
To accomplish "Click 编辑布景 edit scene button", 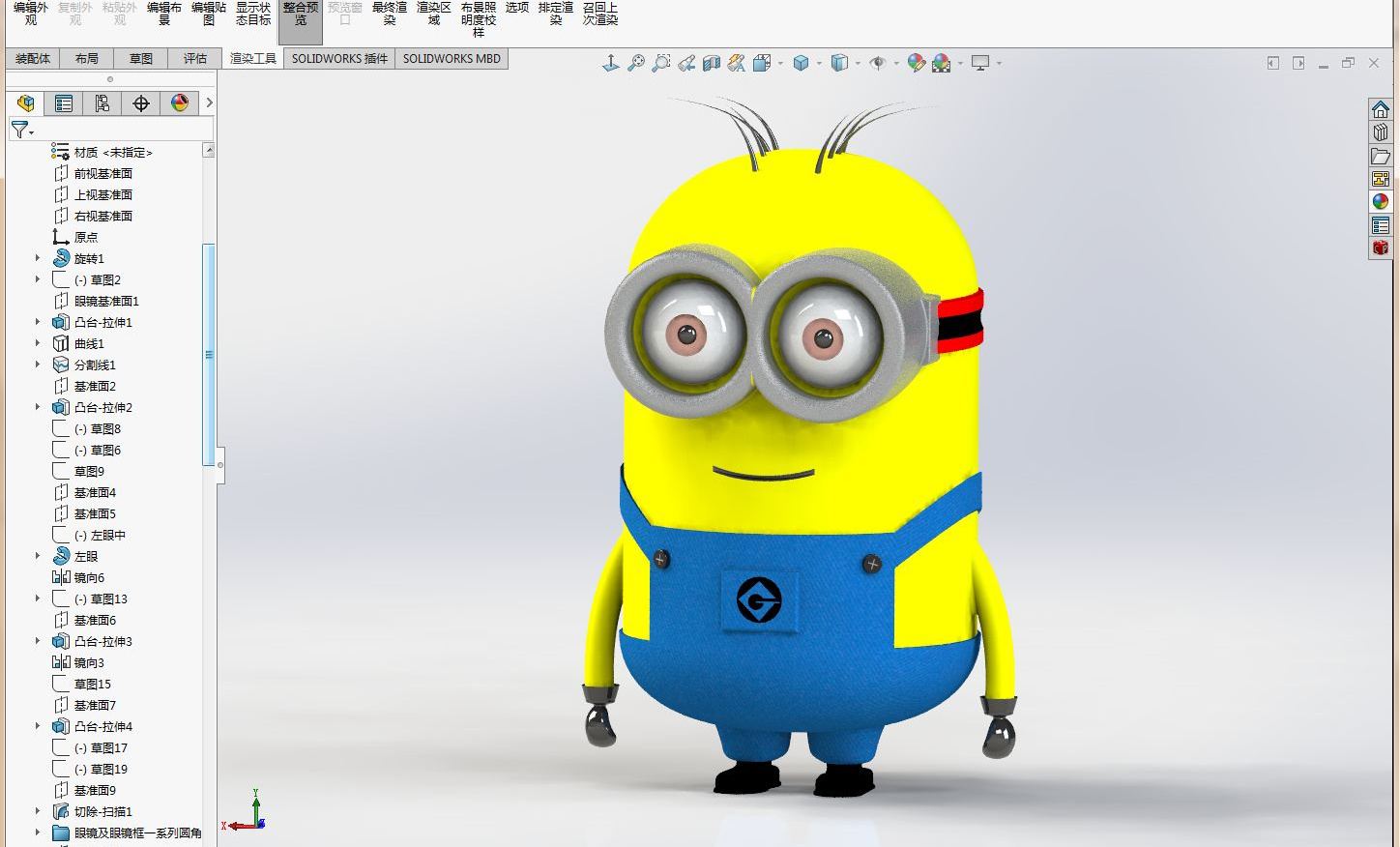I will tap(164, 14).
